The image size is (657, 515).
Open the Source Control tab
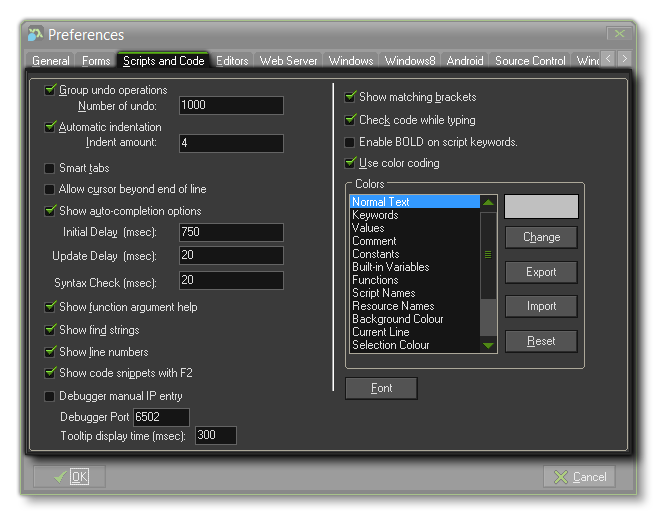pos(530,61)
